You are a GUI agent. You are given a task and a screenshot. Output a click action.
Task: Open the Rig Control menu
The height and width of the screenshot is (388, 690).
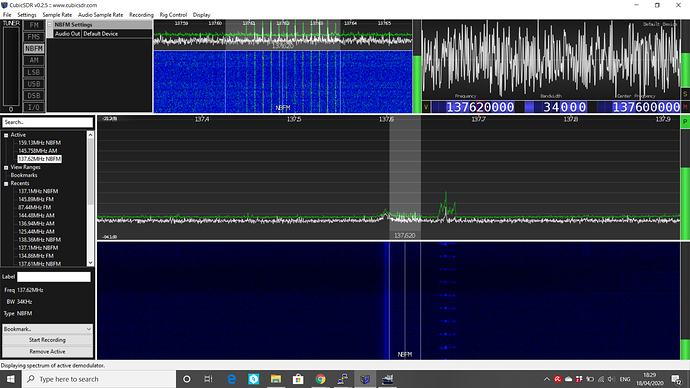(173, 15)
